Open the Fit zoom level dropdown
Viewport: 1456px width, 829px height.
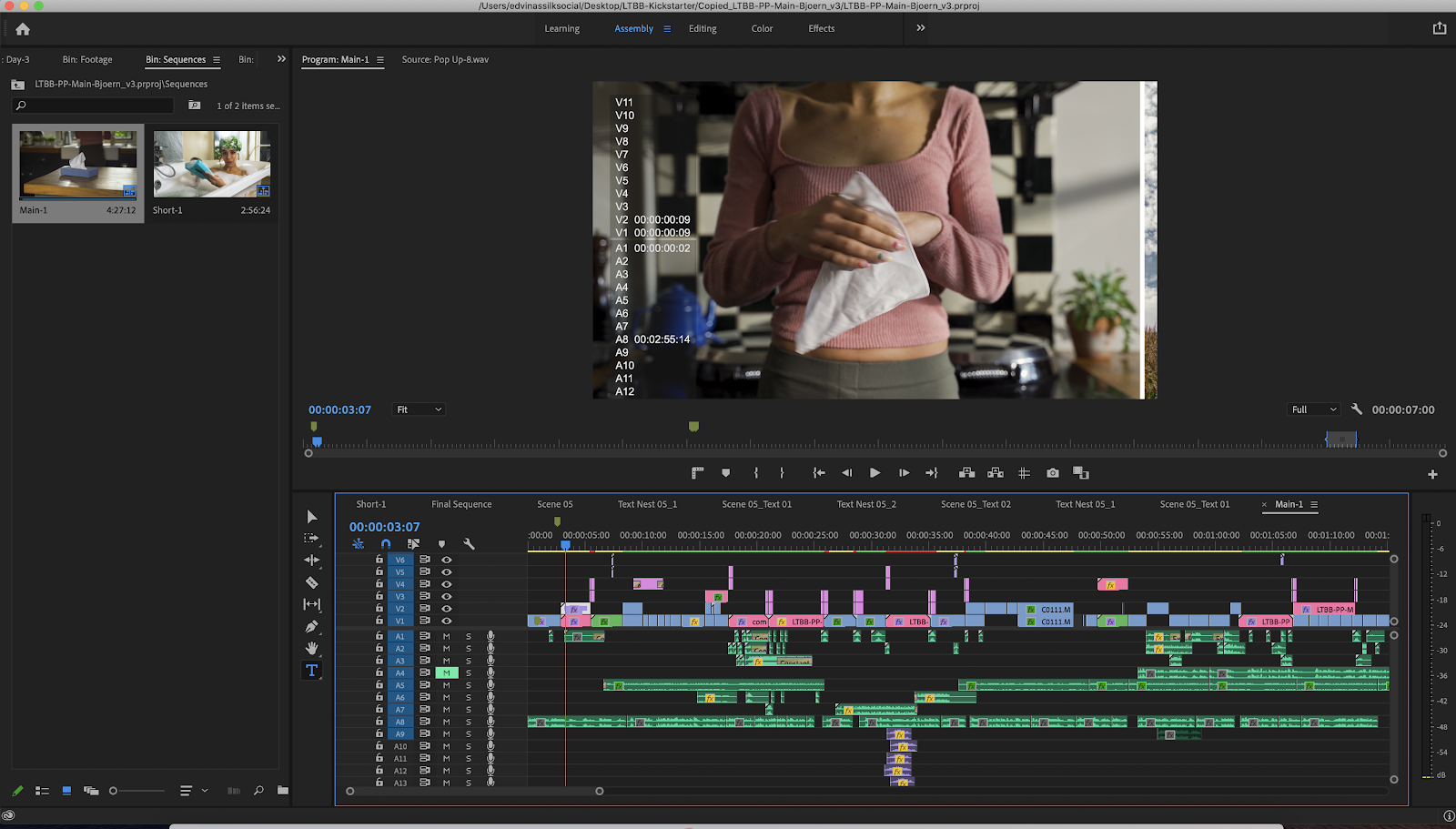419,409
